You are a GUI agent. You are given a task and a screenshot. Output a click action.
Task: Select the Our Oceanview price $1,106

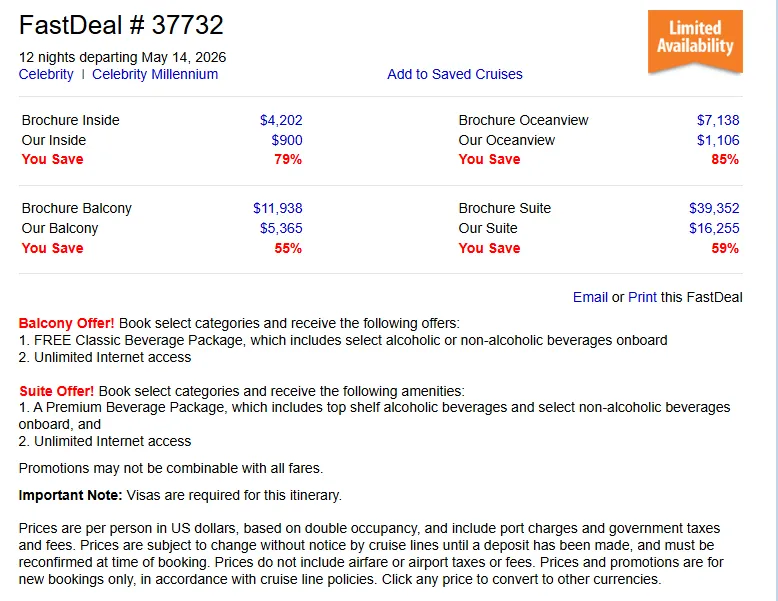(718, 140)
